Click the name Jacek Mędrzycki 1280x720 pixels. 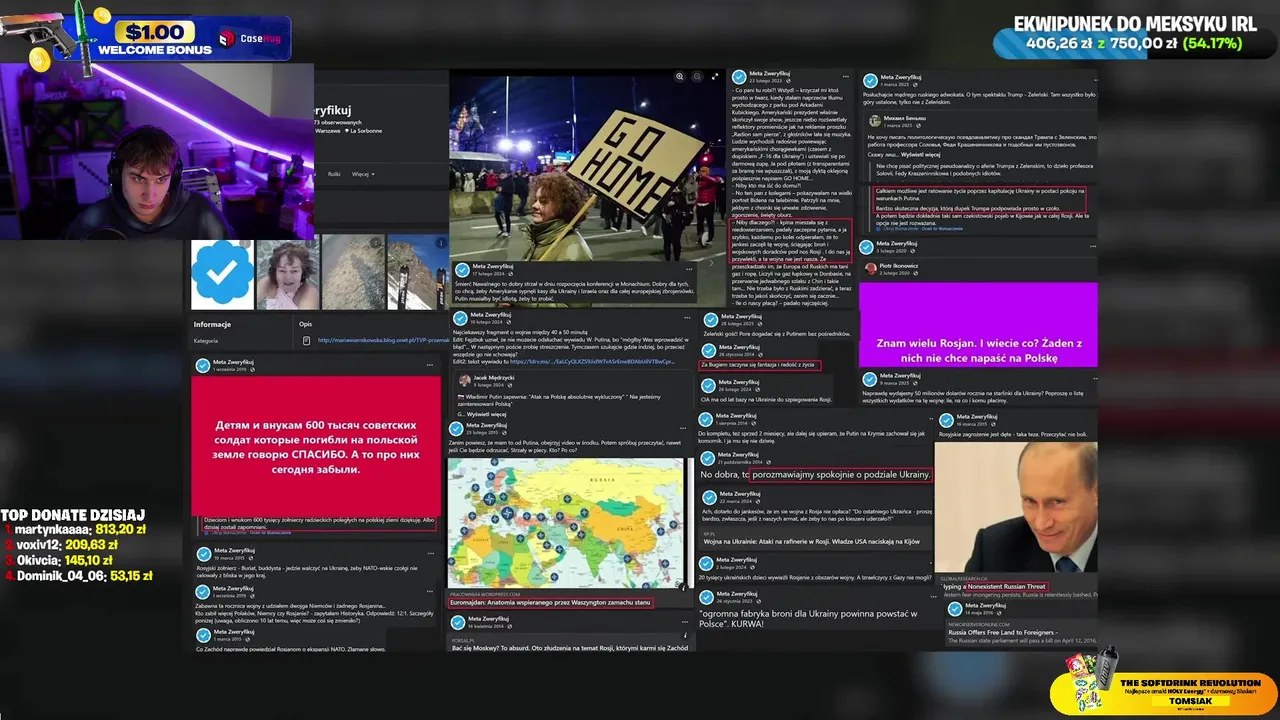point(494,378)
